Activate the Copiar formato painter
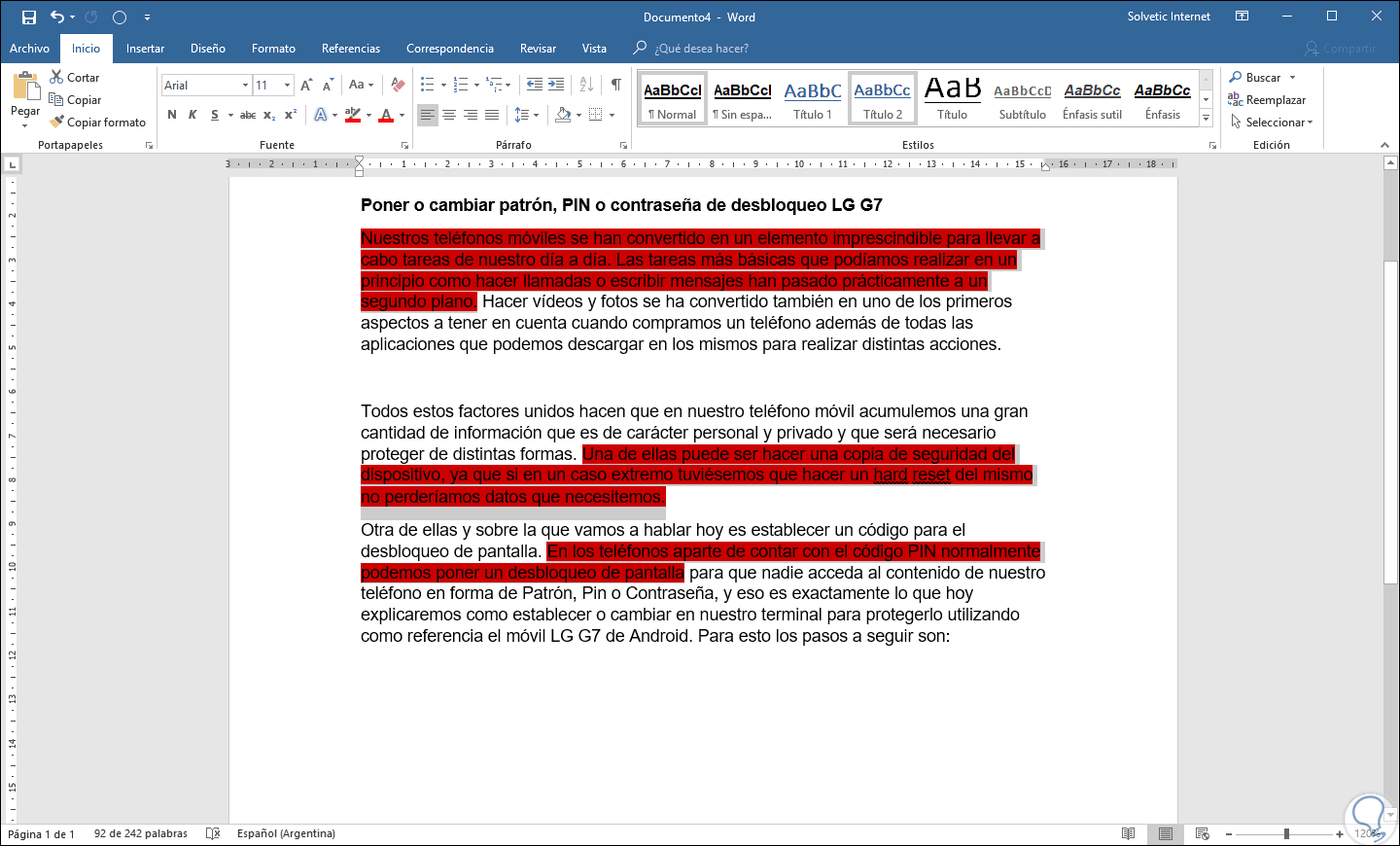Viewport: 1400px width, 846px height. 98,123
